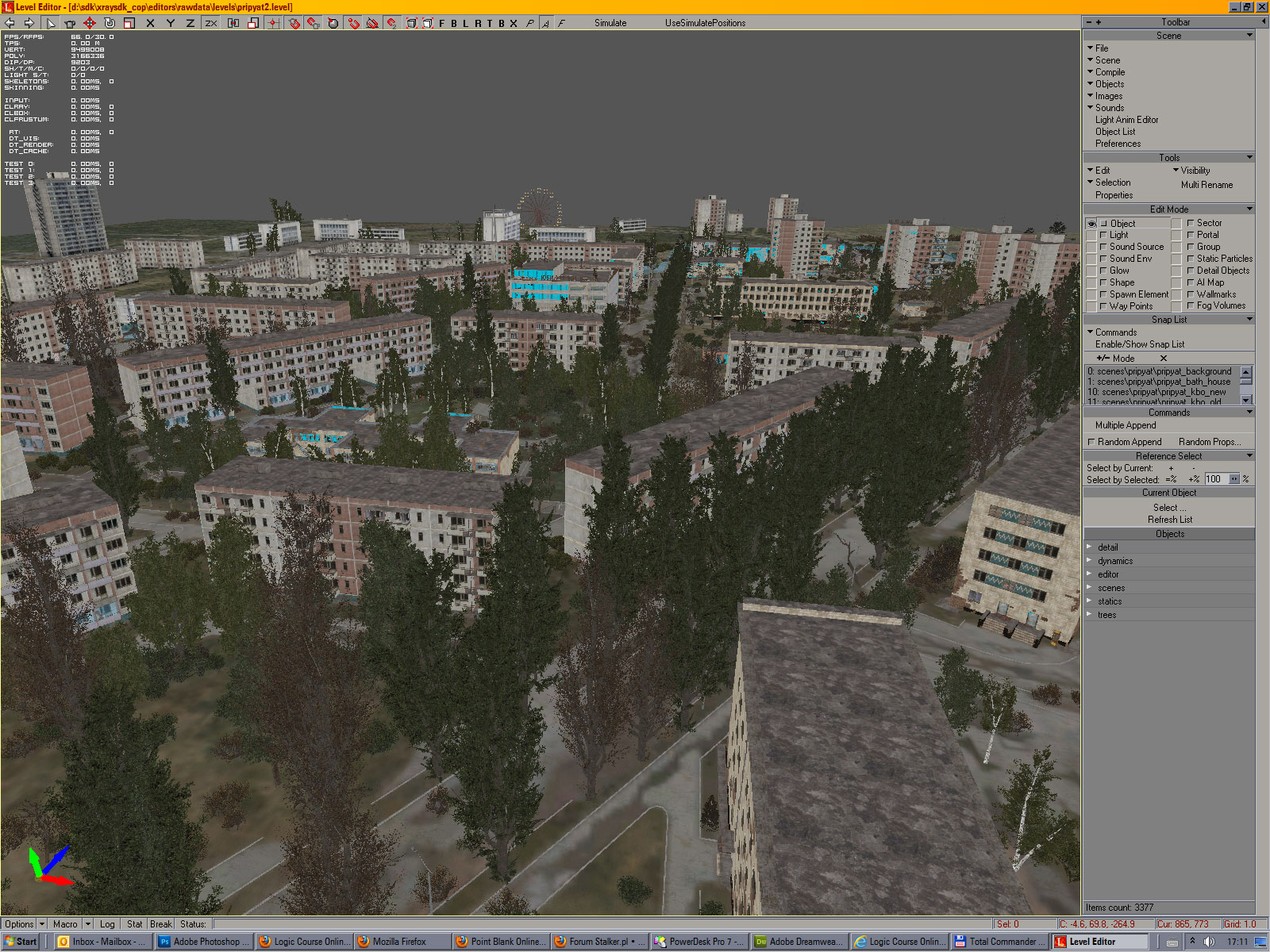Open Total Commander from the taskbar

pyautogui.click(x=999, y=942)
